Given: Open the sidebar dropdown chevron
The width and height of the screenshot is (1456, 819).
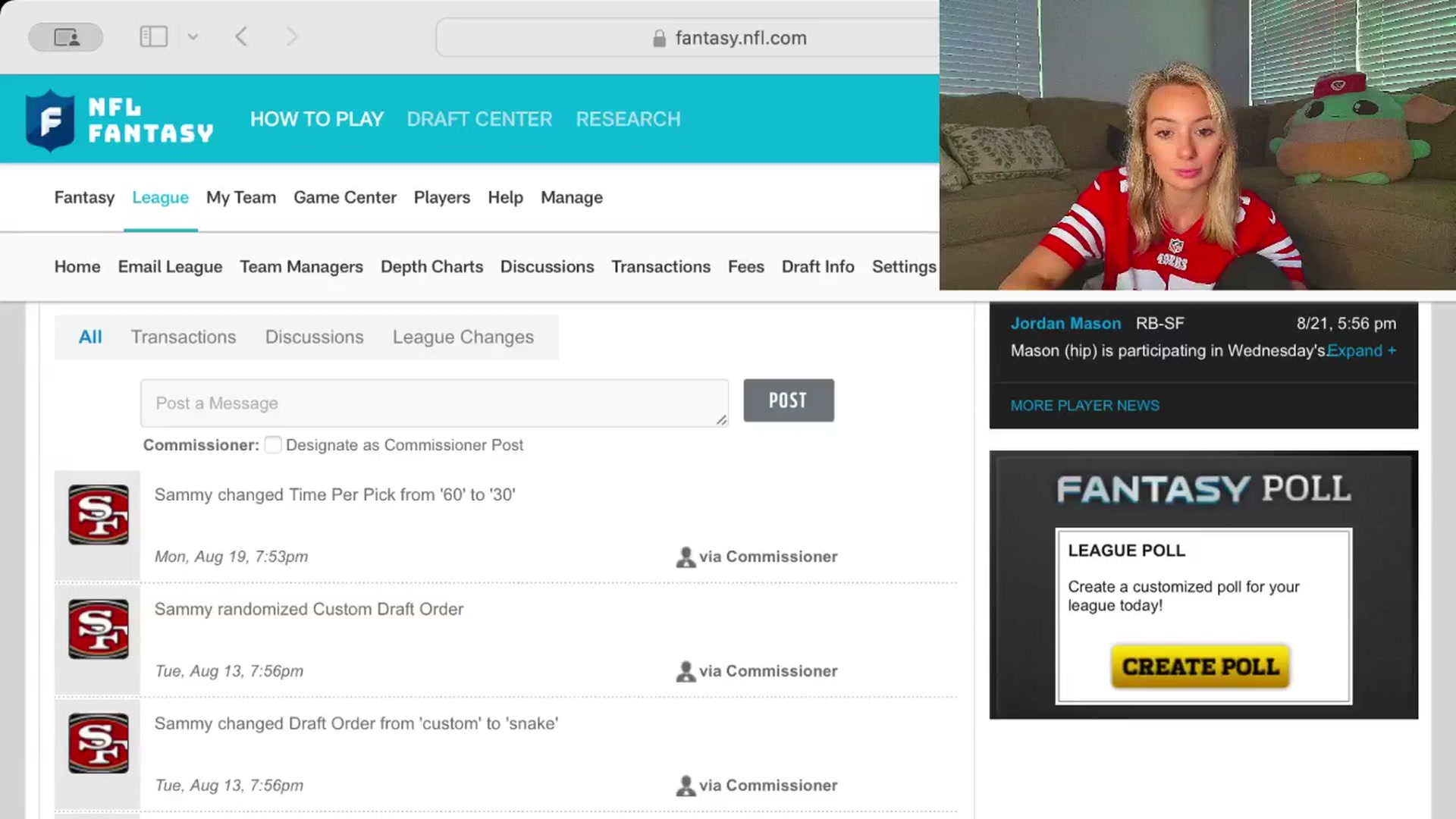Looking at the screenshot, I should (x=193, y=36).
